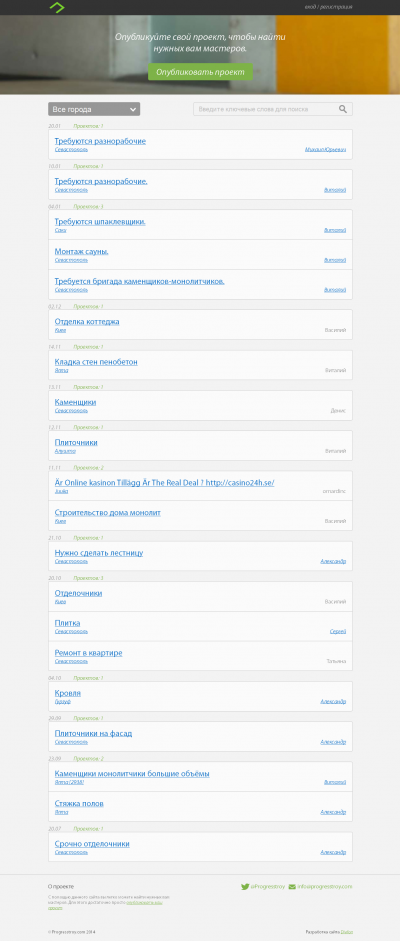Click the green arrow site logo
This screenshot has width=400, height=941.
[56, 7]
